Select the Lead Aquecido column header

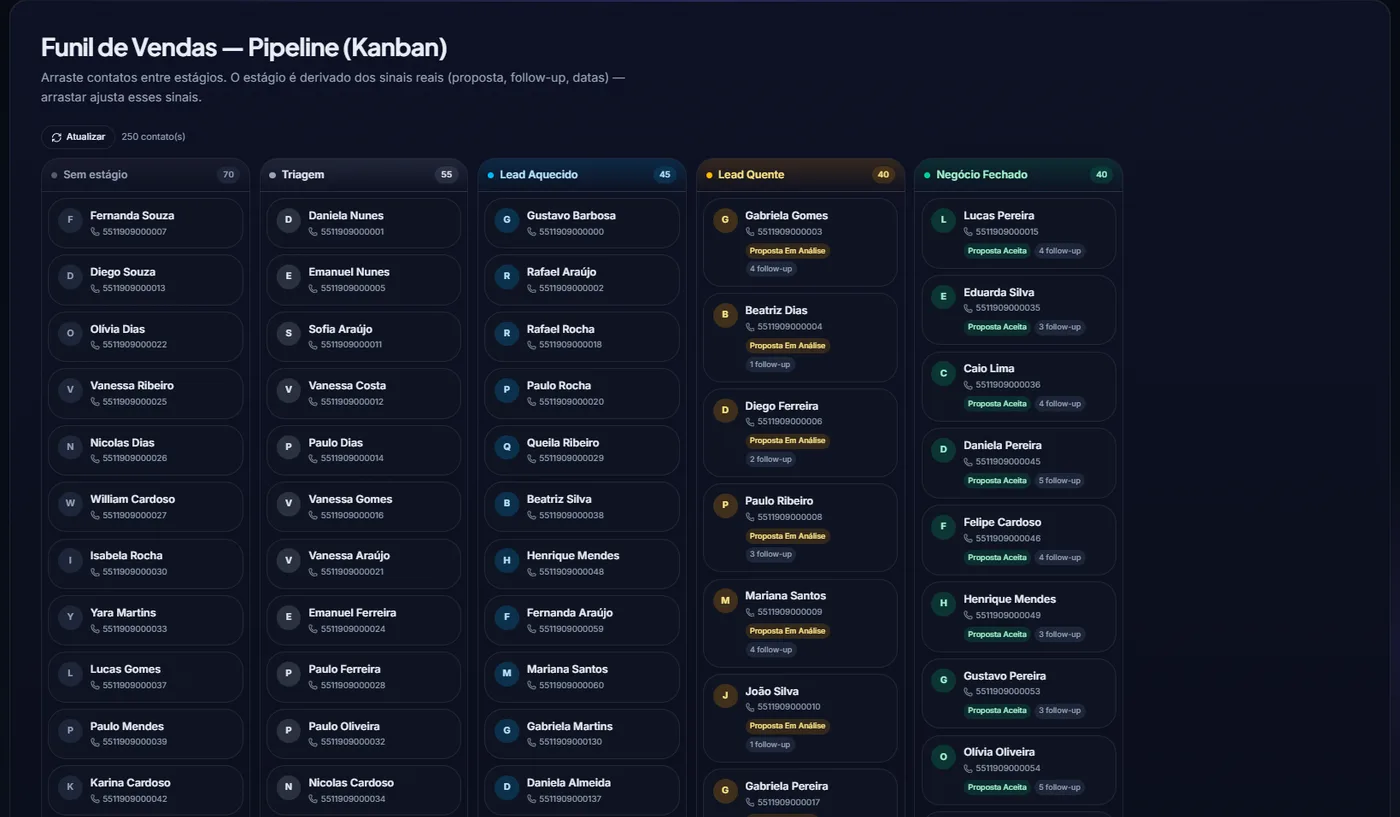(582, 175)
